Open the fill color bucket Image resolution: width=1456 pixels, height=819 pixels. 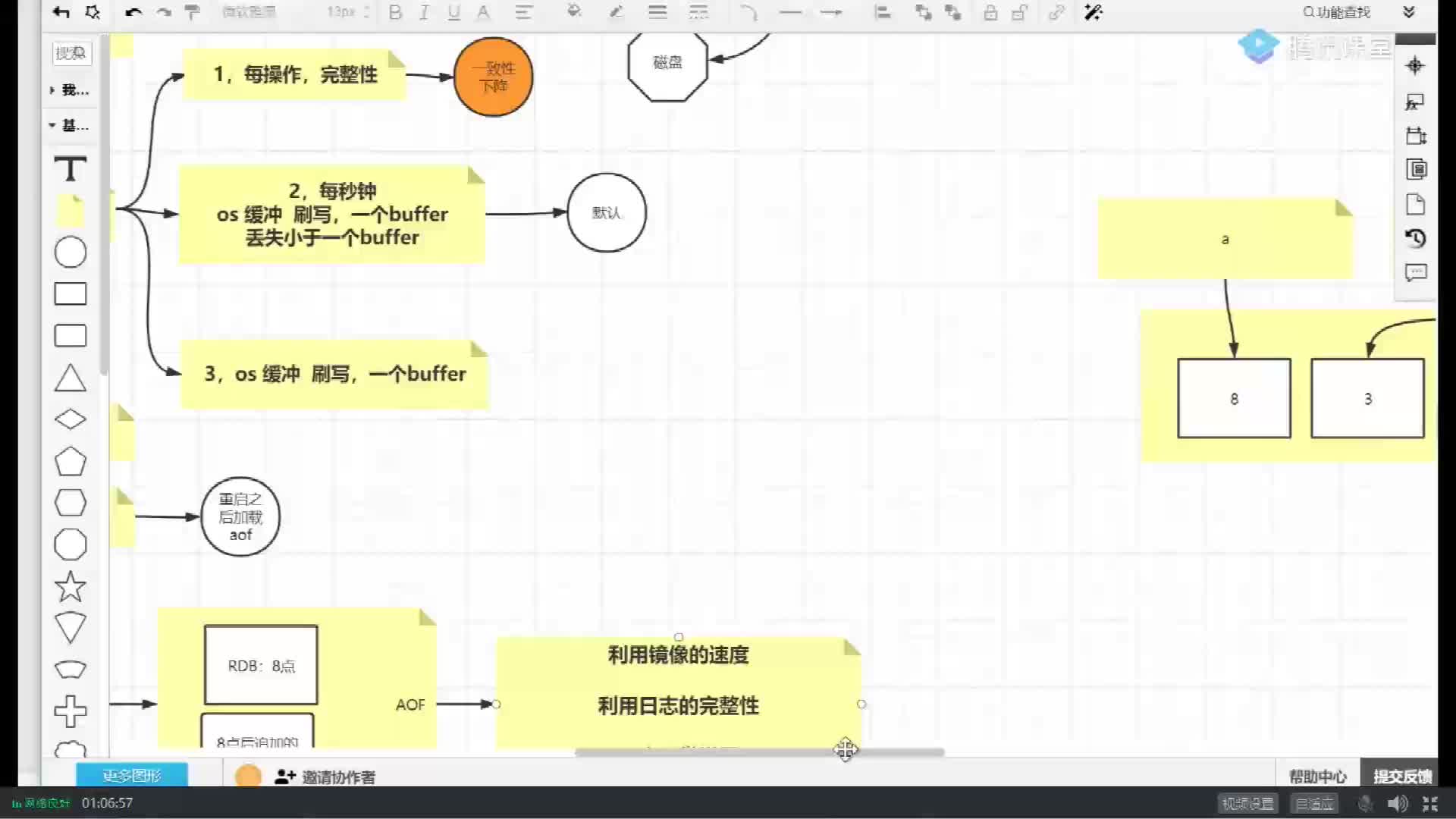[574, 12]
